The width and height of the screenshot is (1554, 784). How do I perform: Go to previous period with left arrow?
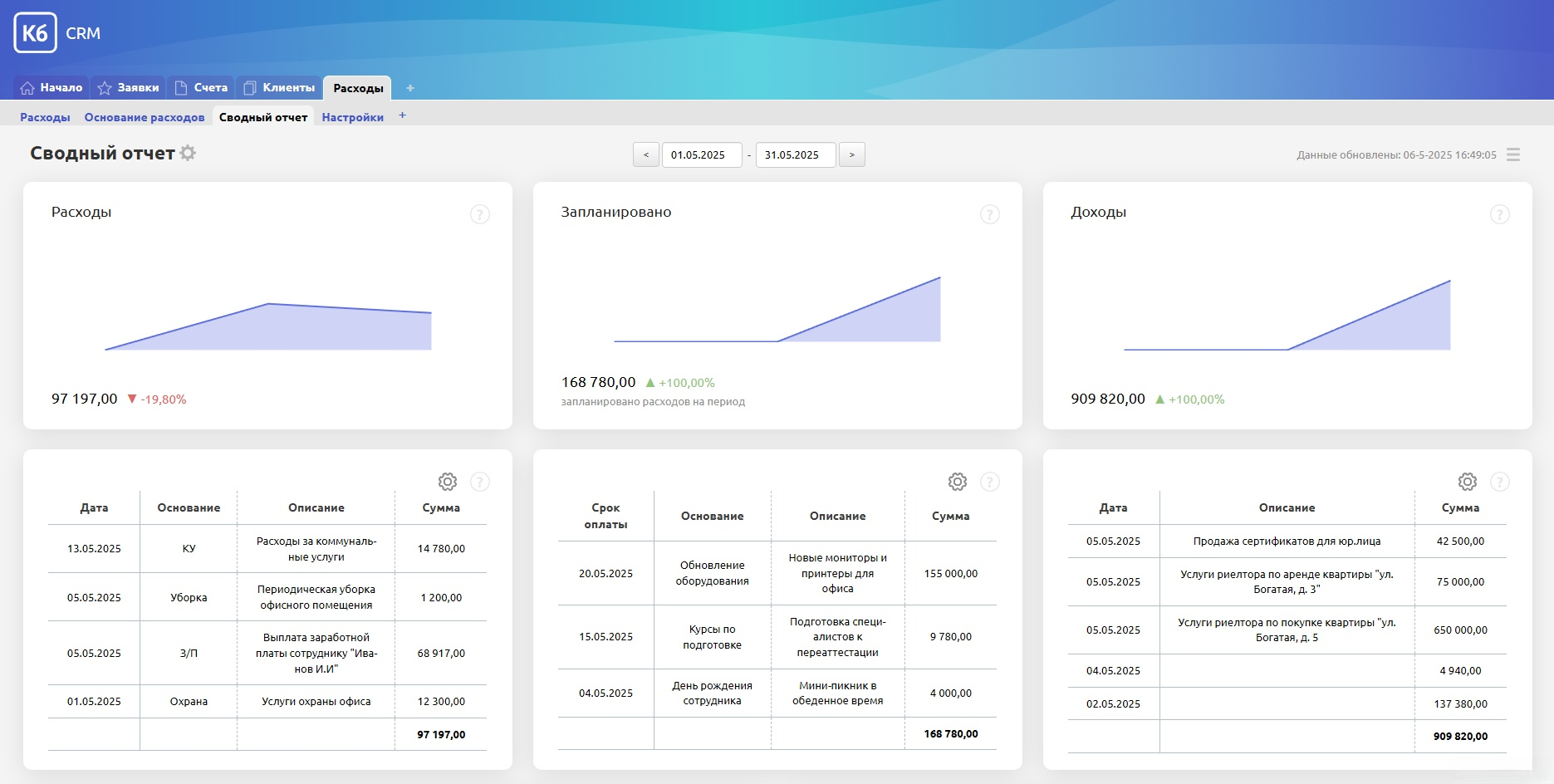pos(645,155)
